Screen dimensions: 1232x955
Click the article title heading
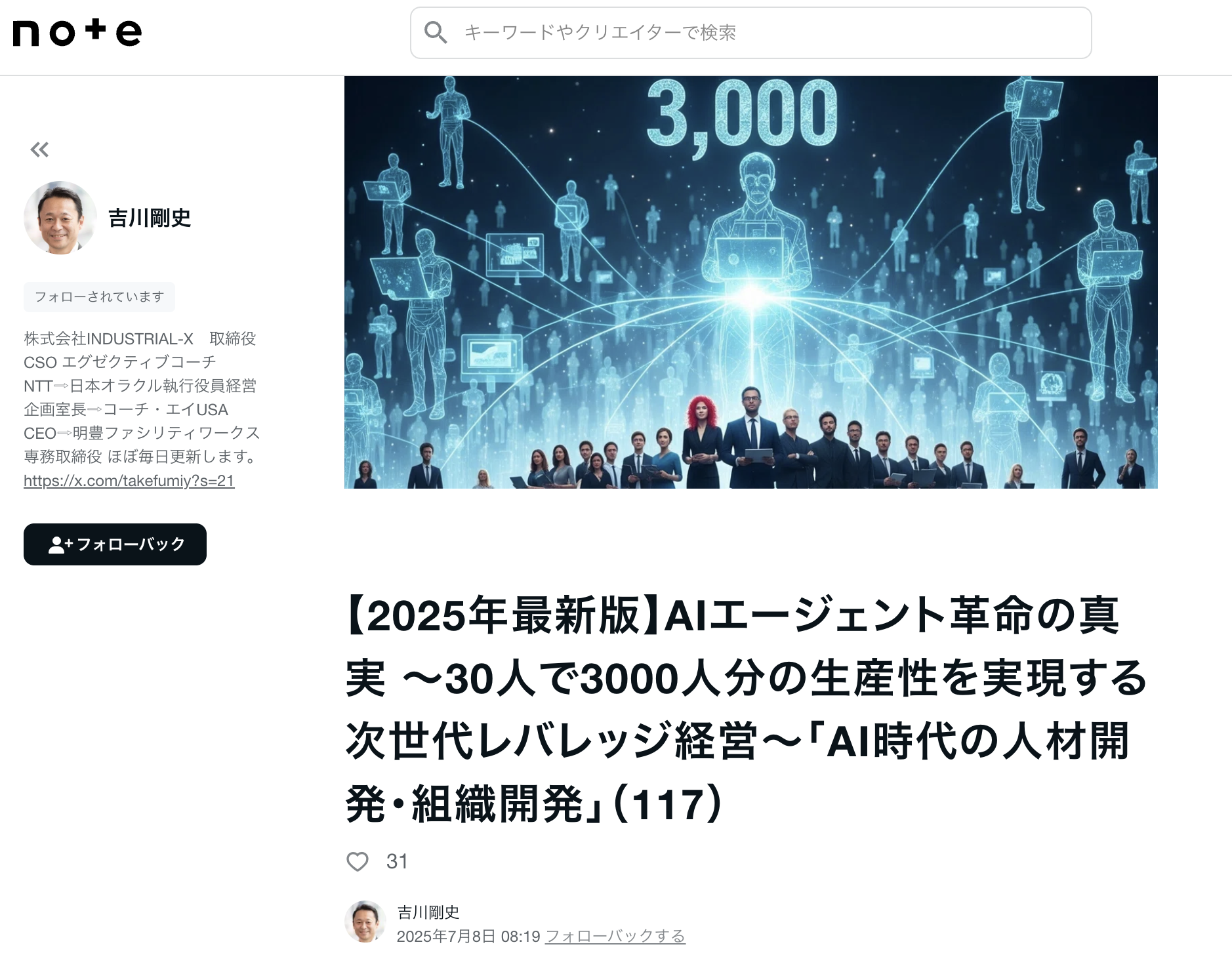pyautogui.click(x=745, y=709)
